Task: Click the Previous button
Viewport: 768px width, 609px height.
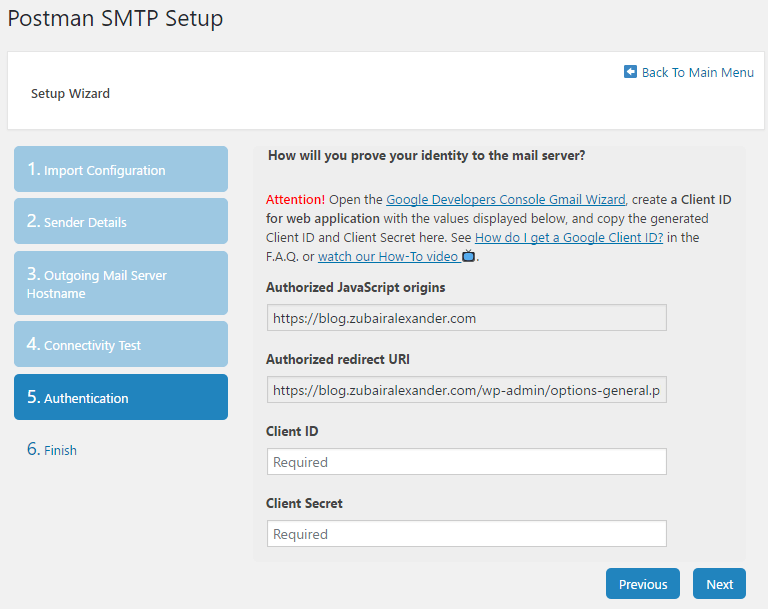Action: coord(643,584)
